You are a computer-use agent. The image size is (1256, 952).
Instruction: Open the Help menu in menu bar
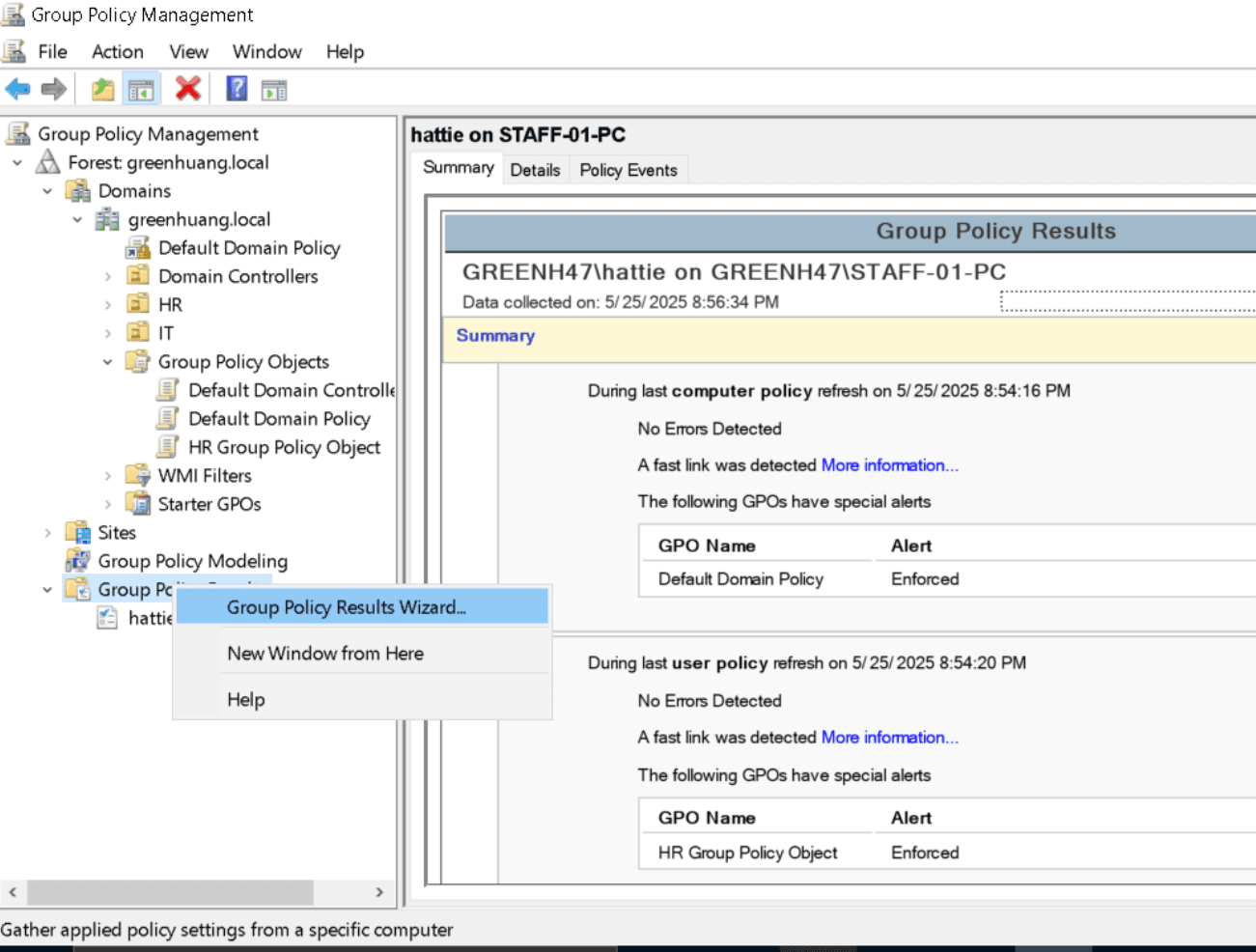coord(345,52)
